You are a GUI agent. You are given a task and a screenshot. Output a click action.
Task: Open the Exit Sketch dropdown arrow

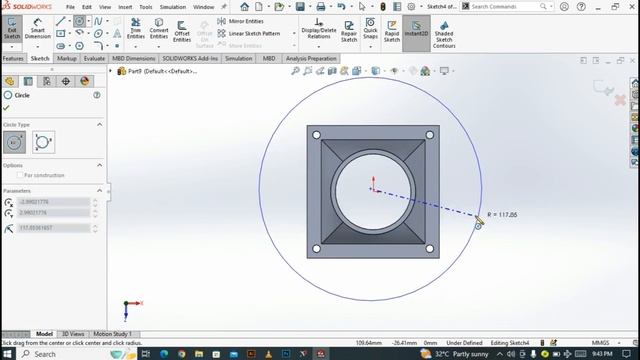12,47
